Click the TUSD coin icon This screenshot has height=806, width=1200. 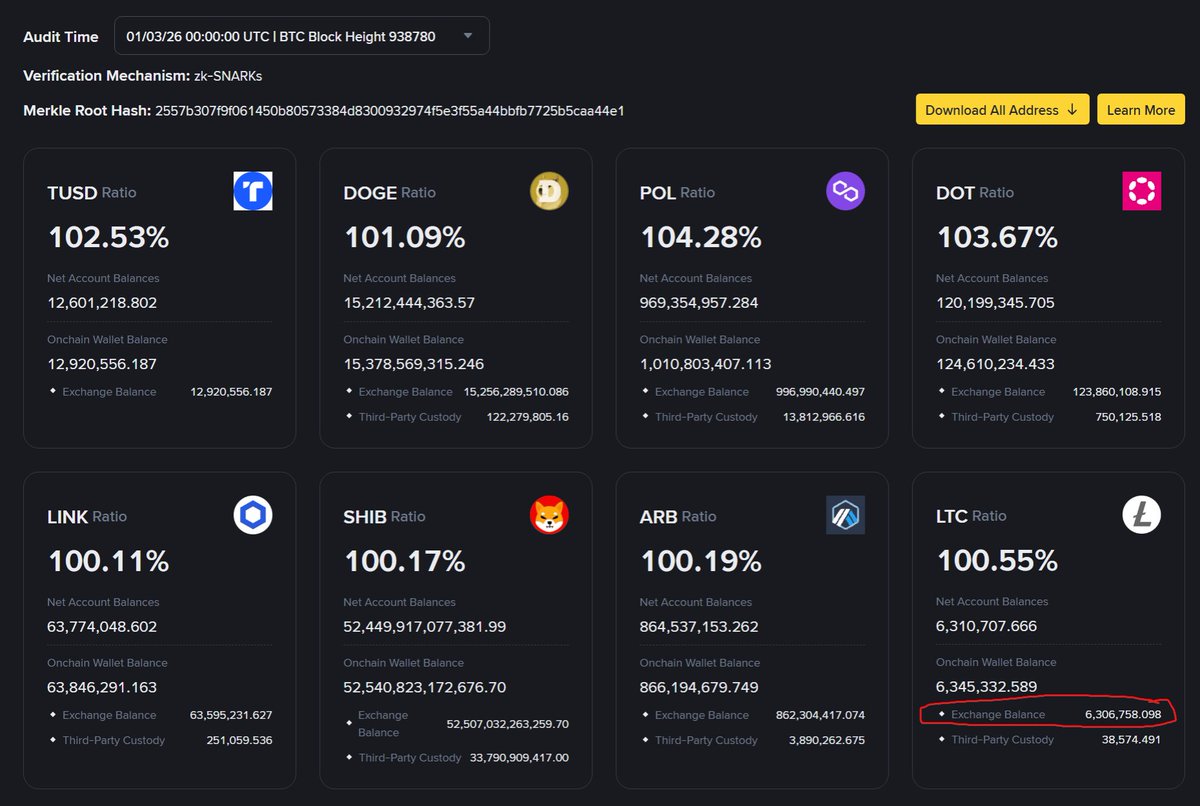[253, 191]
